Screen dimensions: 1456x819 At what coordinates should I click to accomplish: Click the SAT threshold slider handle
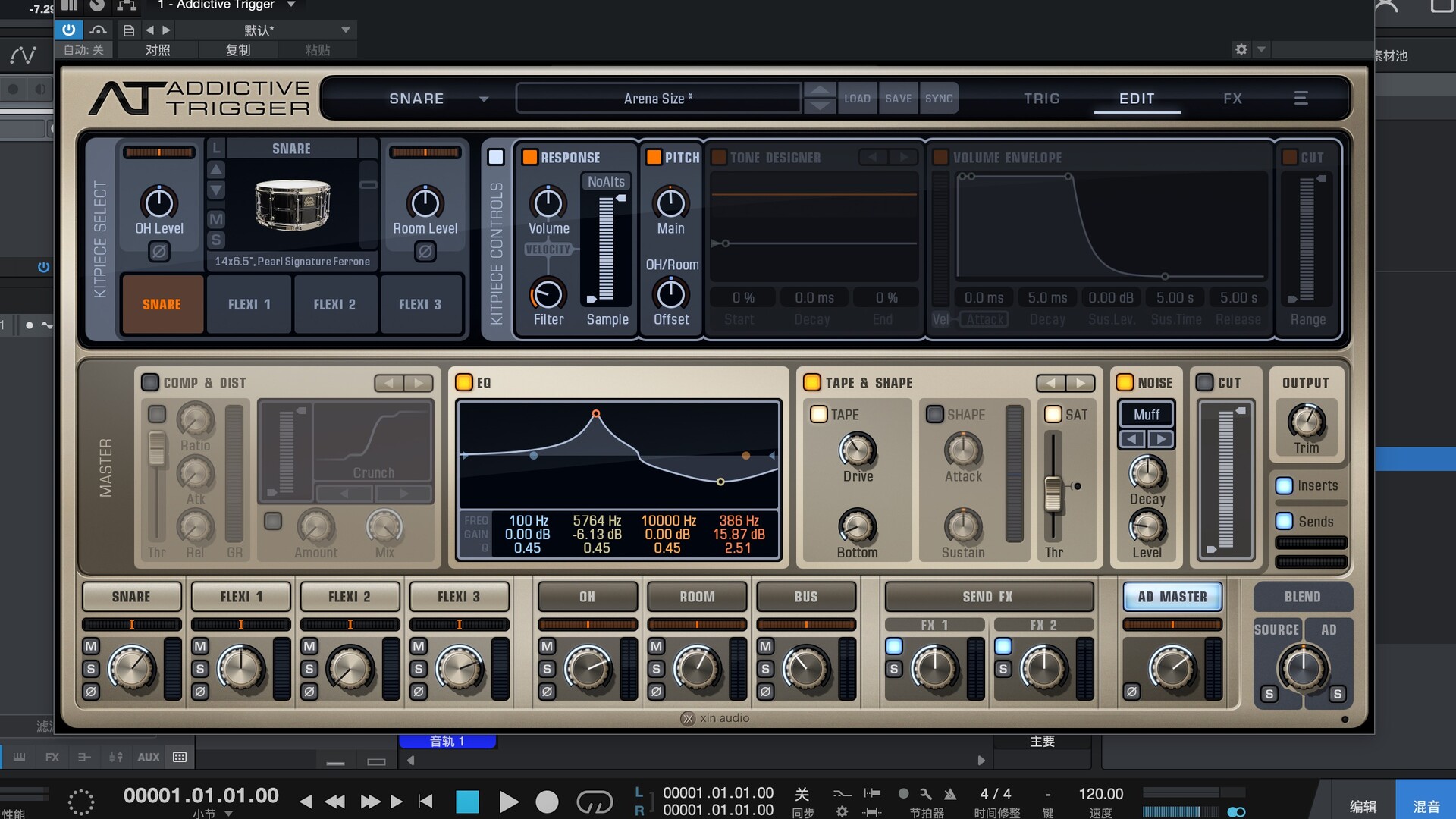1053,494
